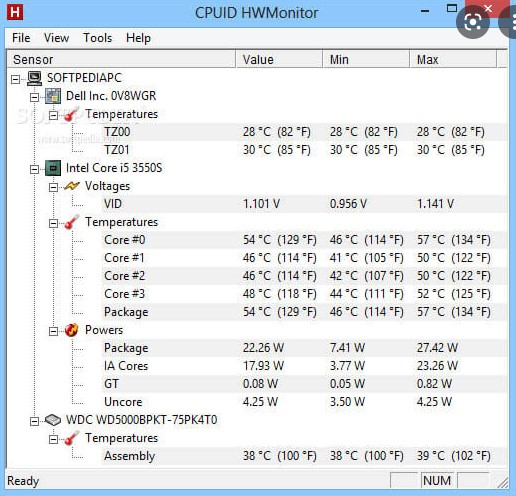Open the File menu

point(21,38)
